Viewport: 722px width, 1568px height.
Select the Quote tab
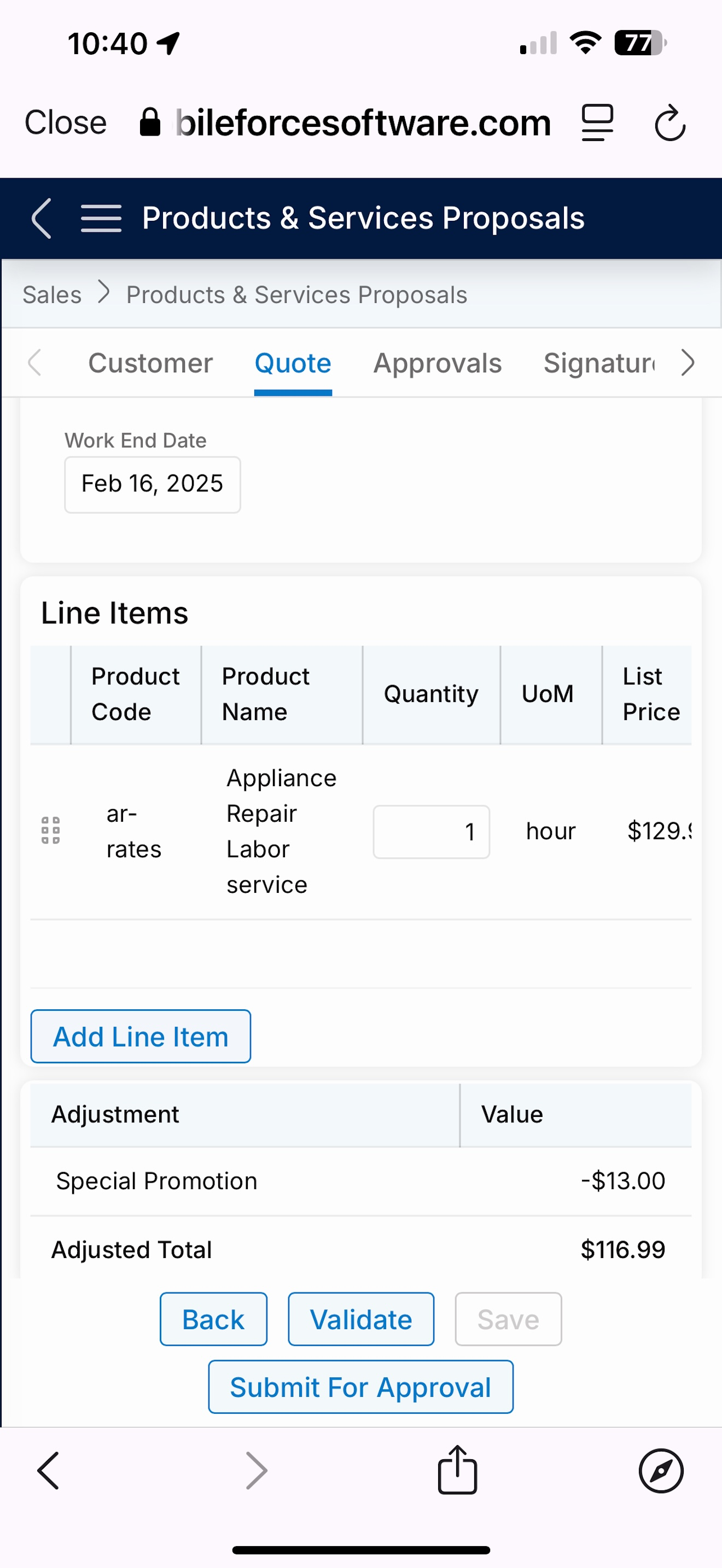coord(293,364)
